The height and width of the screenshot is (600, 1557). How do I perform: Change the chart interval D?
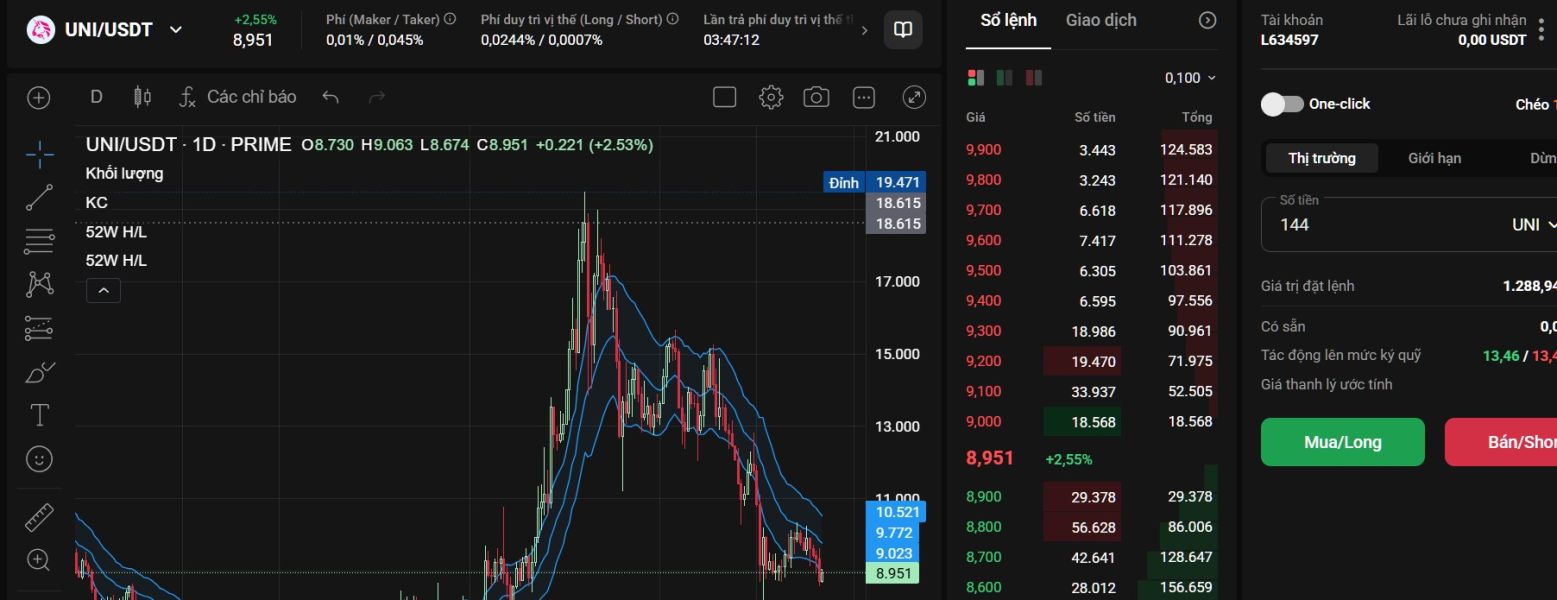[x=96, y=97]
